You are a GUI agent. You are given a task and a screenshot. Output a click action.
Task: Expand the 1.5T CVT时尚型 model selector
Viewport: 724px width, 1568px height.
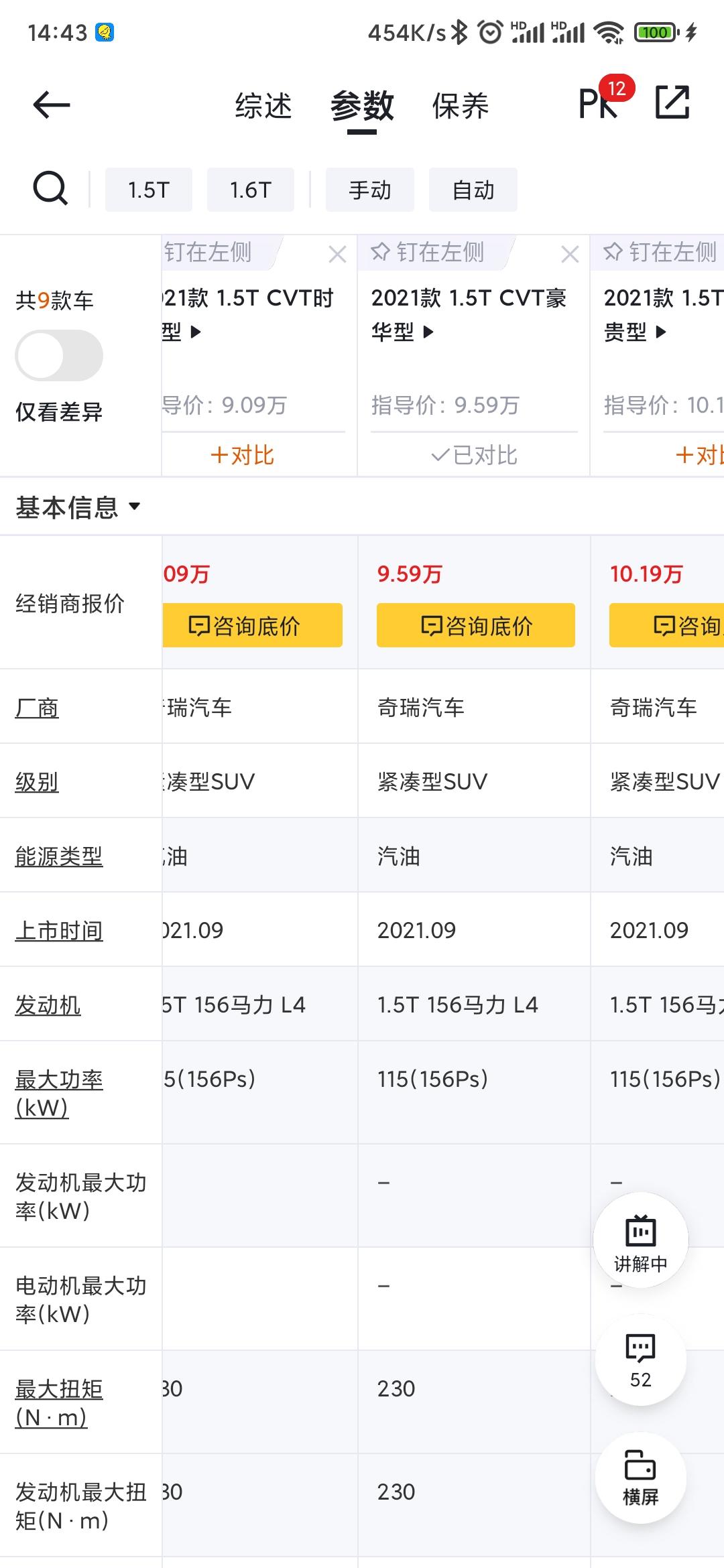point(248,314)
